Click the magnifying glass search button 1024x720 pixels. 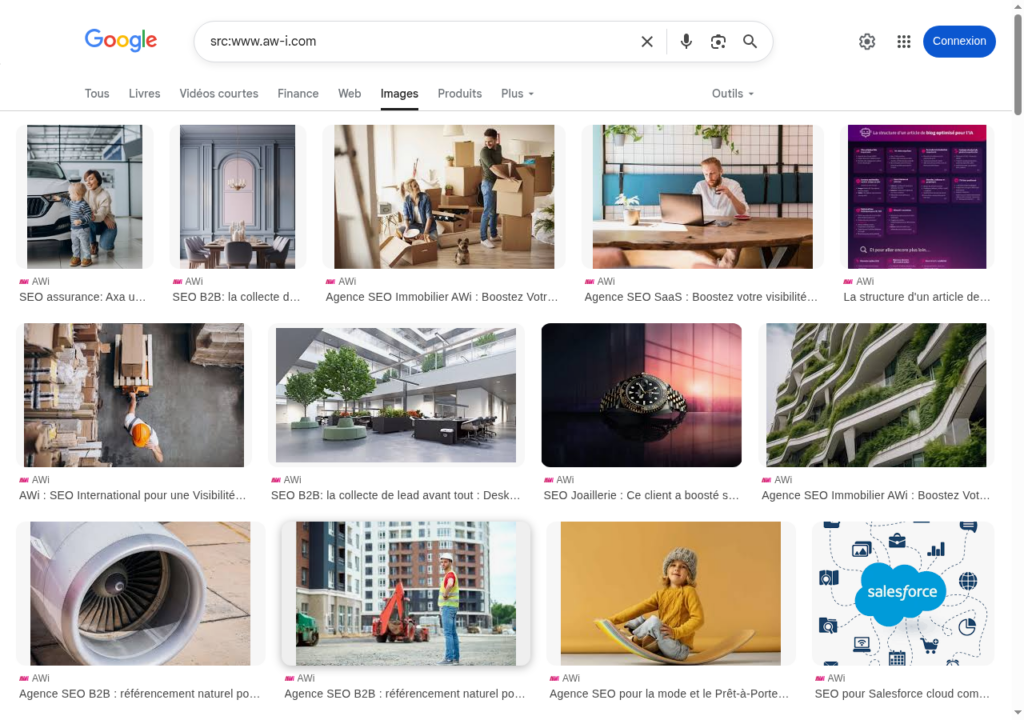[750, 41]
